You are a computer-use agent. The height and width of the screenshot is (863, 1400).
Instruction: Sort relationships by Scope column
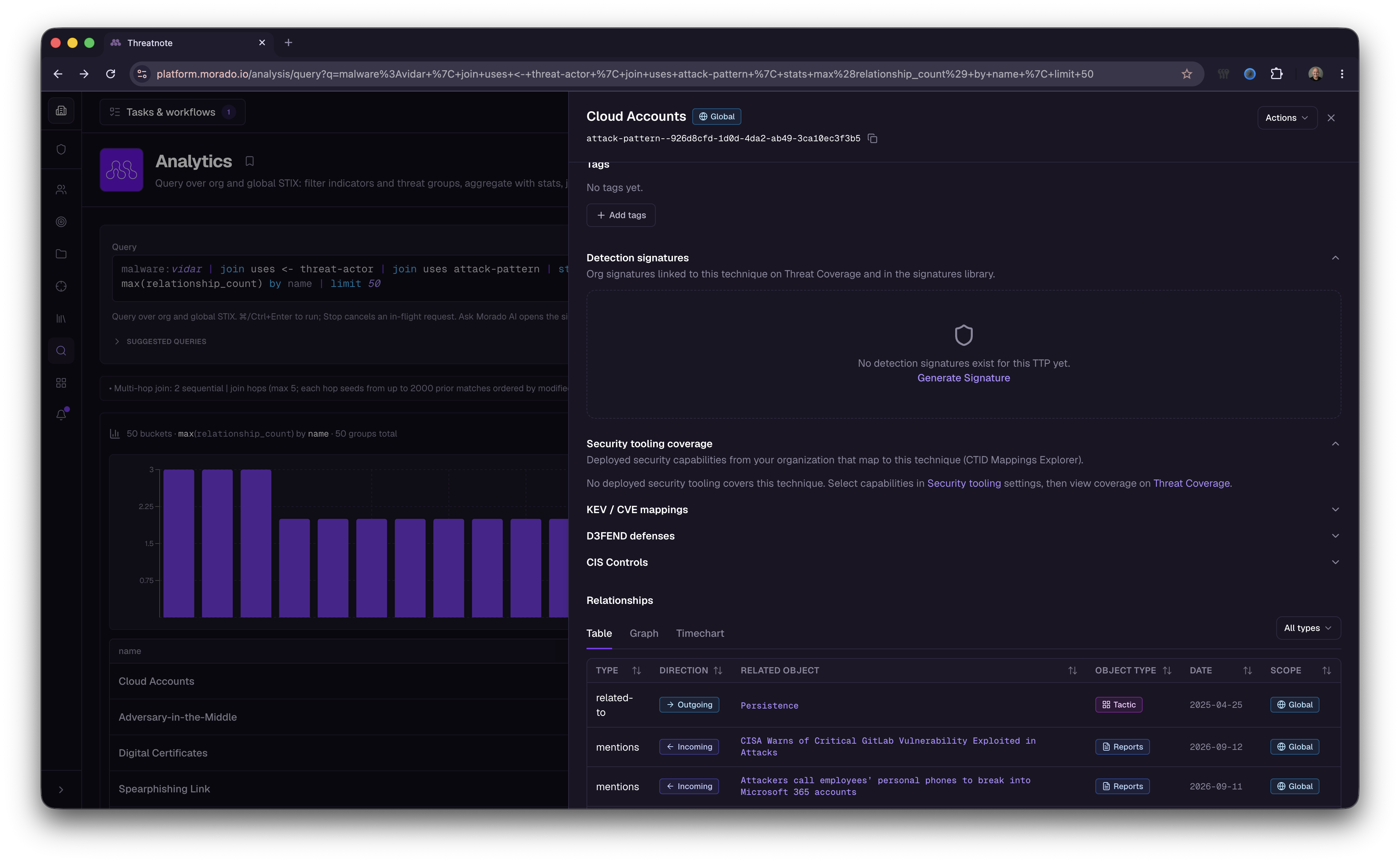point(1326,670)
